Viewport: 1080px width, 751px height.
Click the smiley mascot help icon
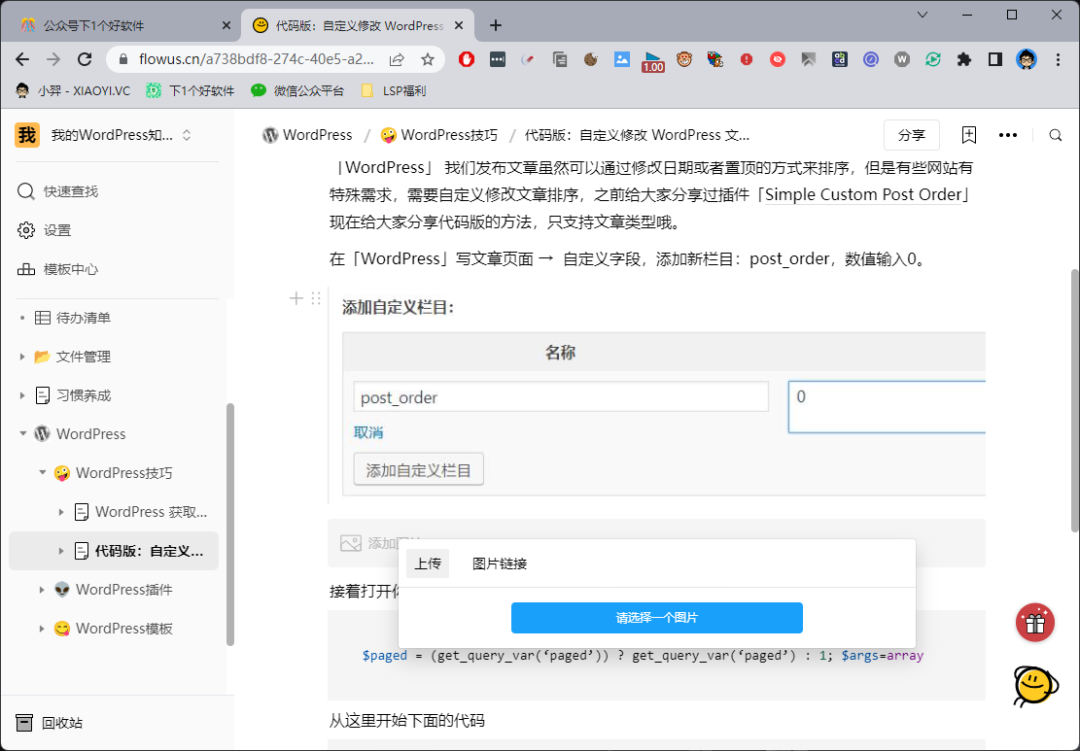(x=1035, y=686)
